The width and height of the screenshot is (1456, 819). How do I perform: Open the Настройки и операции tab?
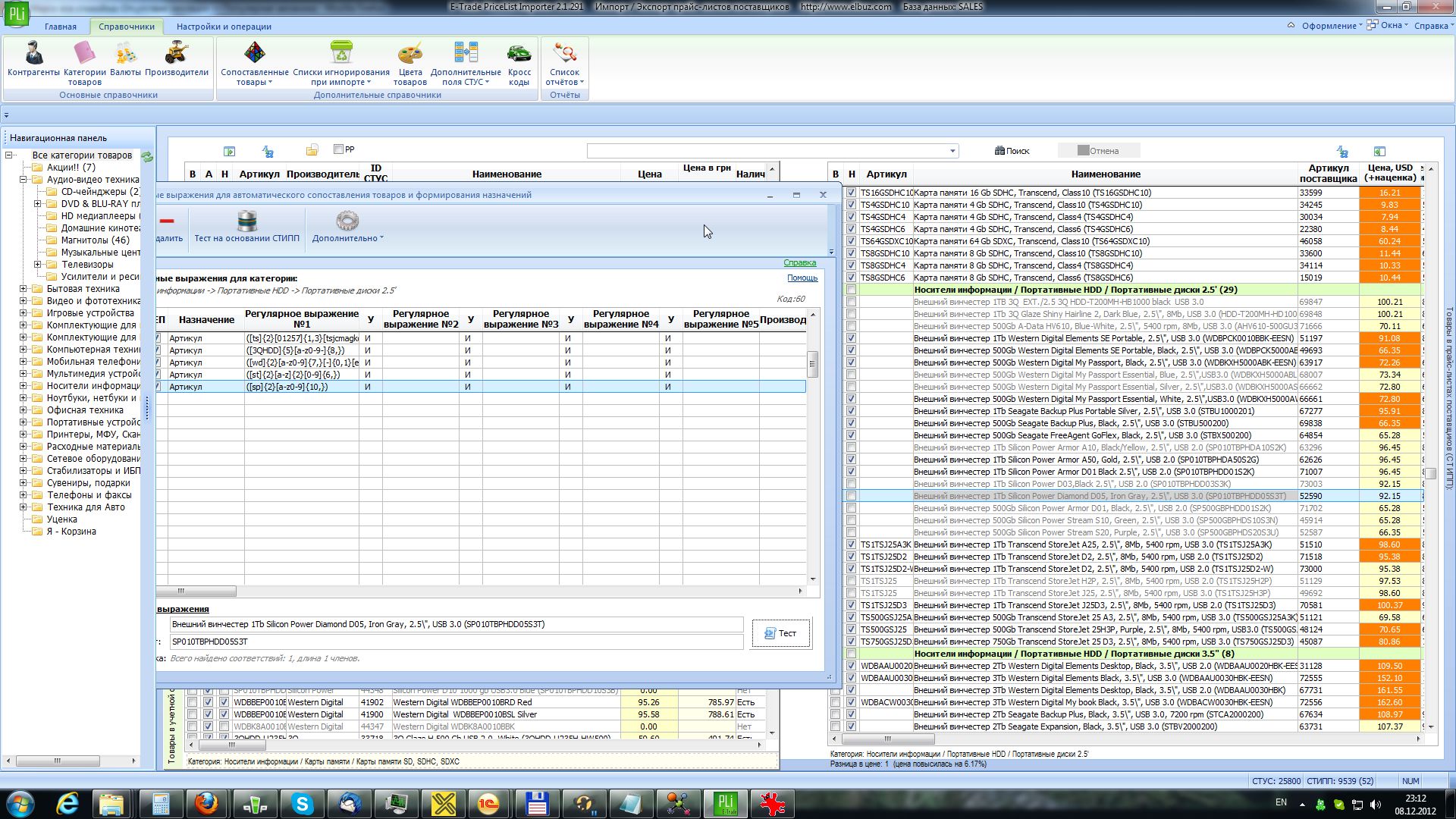click(x=224, y=27)
